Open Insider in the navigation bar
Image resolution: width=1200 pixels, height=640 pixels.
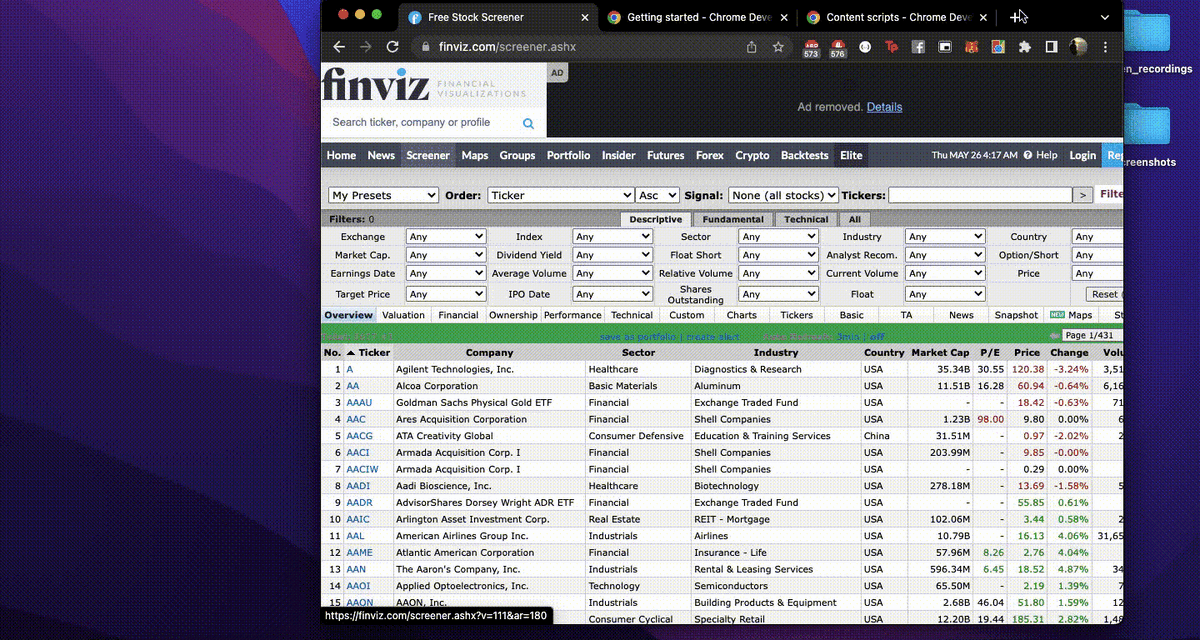pos(619,155)
